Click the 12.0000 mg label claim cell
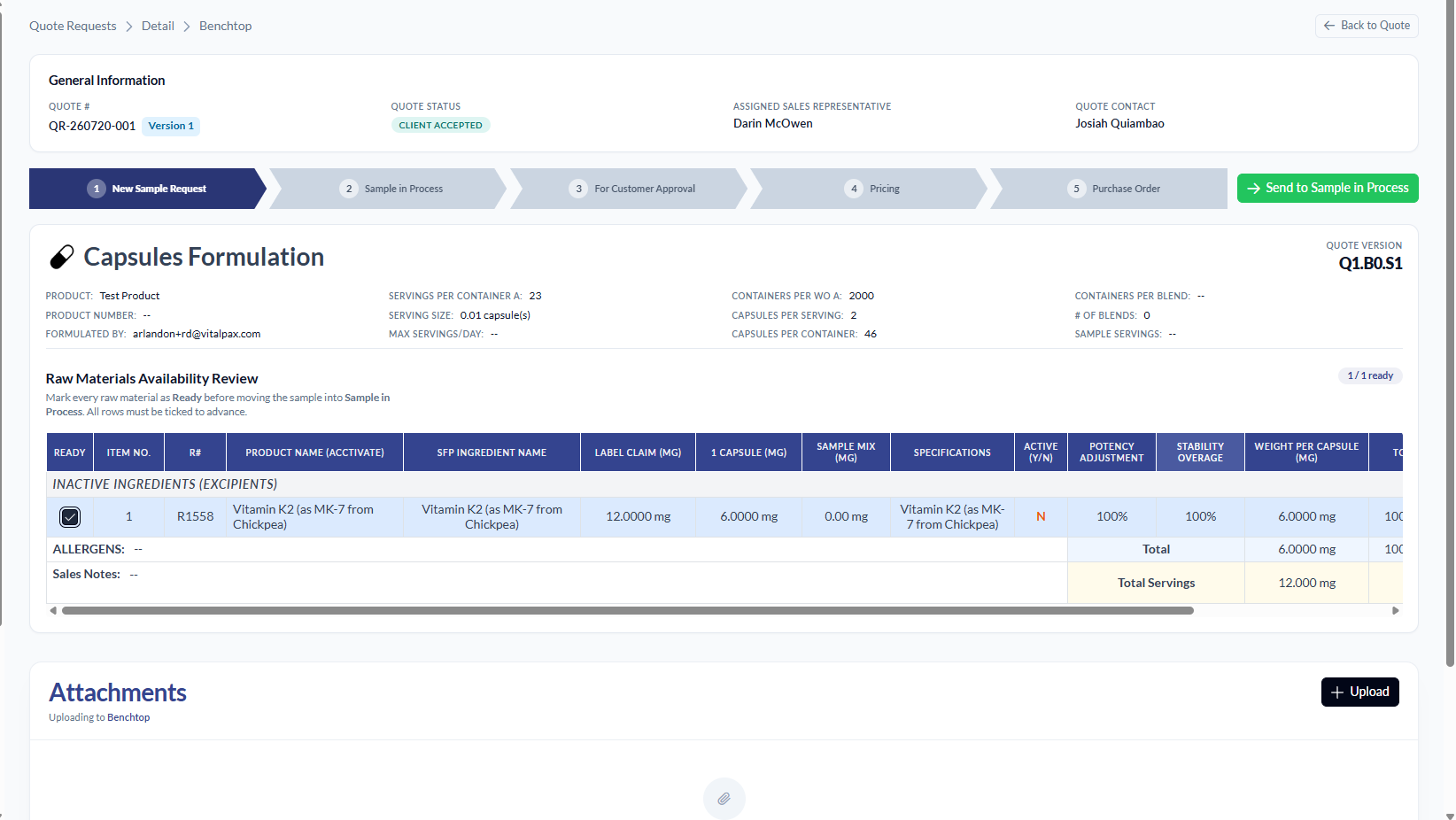The height and width of the screenshot is (820, 1456). pyautogui.click(x=638, y=516)
